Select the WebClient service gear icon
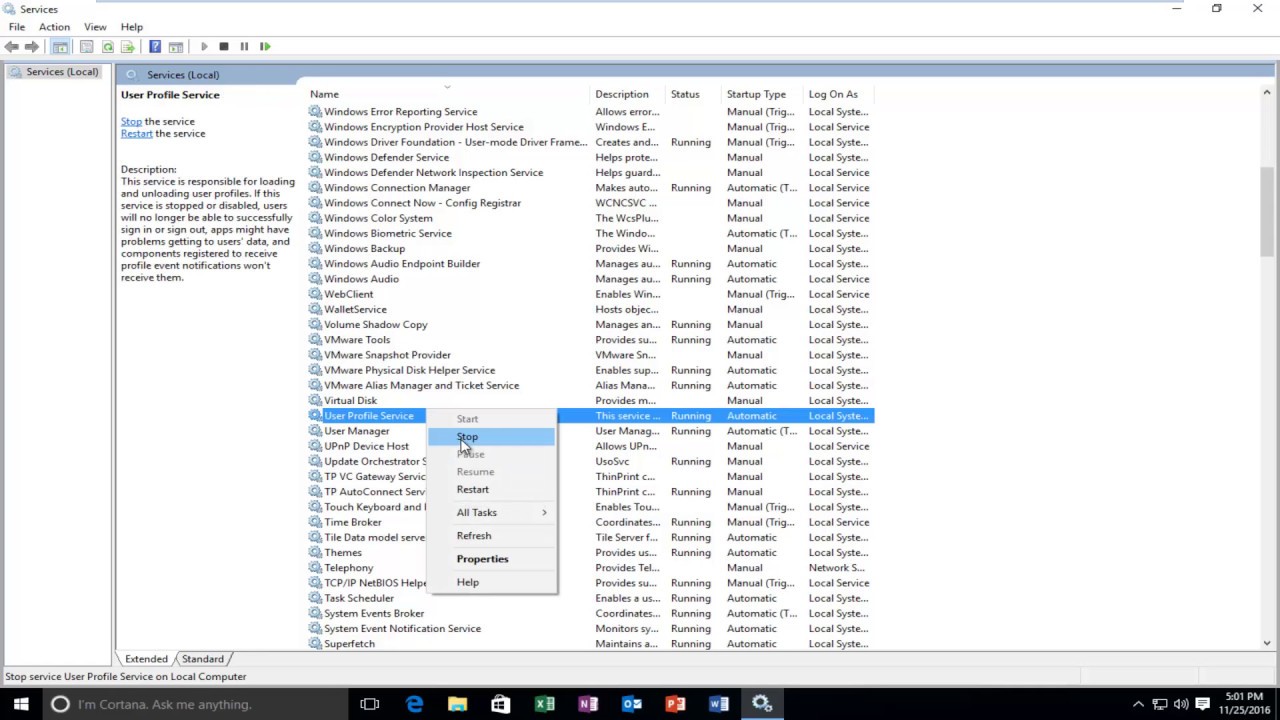Screen dimensions: 1280x720 315,294
